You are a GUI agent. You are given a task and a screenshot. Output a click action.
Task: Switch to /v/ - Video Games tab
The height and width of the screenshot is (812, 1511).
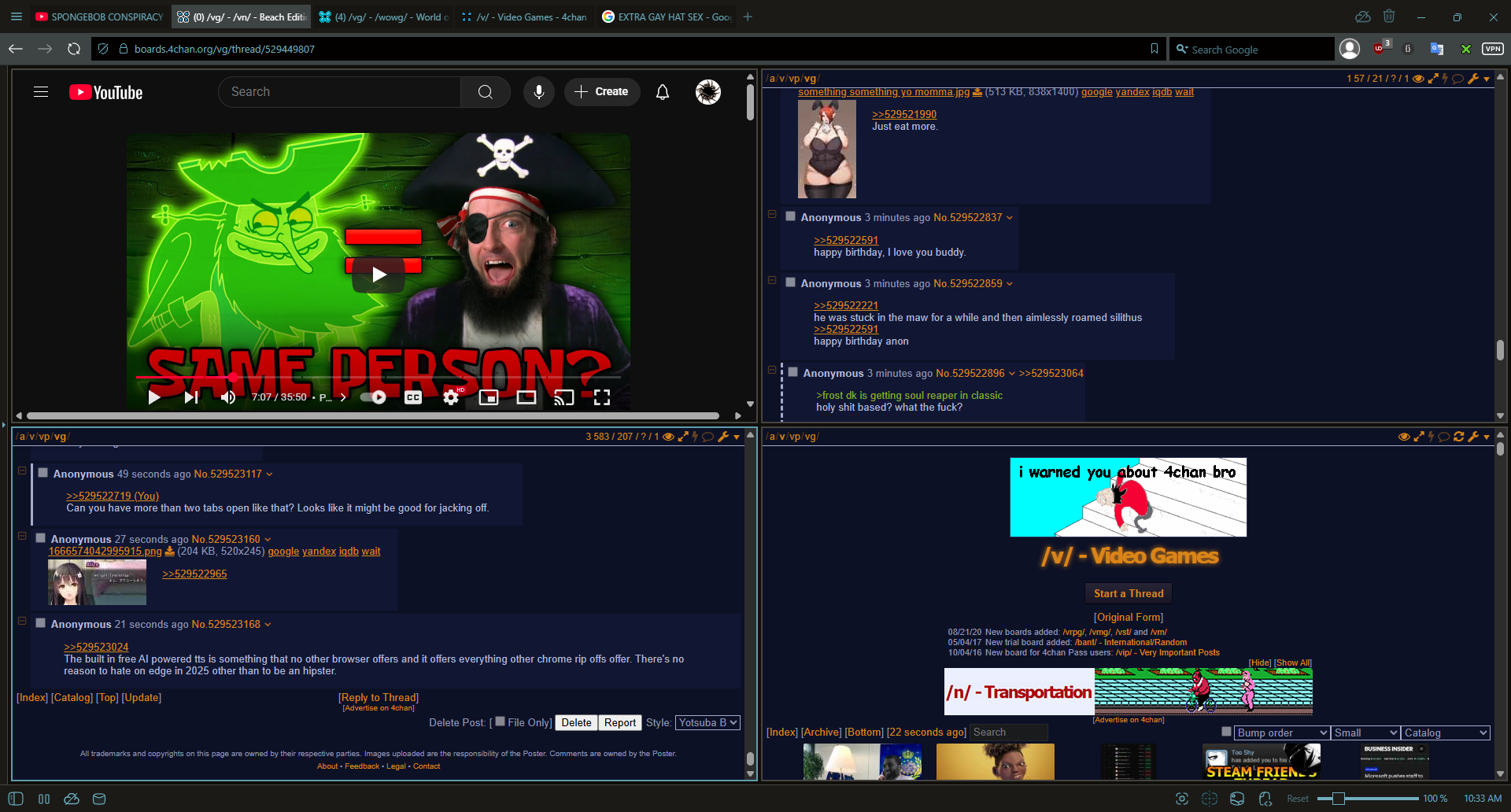524,17
